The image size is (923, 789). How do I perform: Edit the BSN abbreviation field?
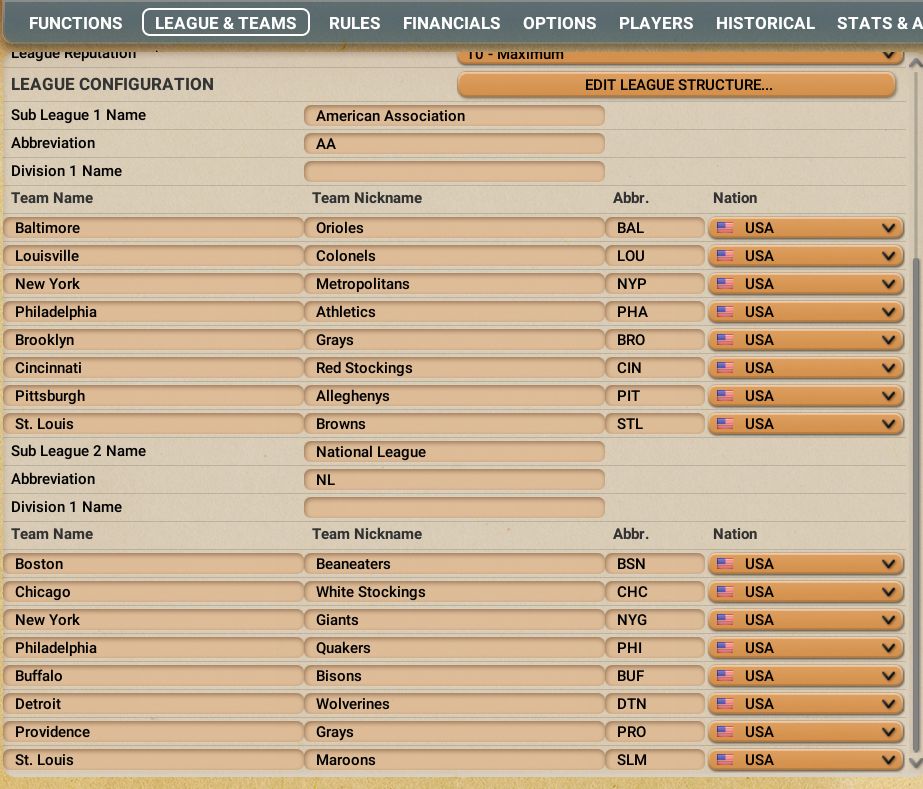pyautogui.click(x=655, y=564)
